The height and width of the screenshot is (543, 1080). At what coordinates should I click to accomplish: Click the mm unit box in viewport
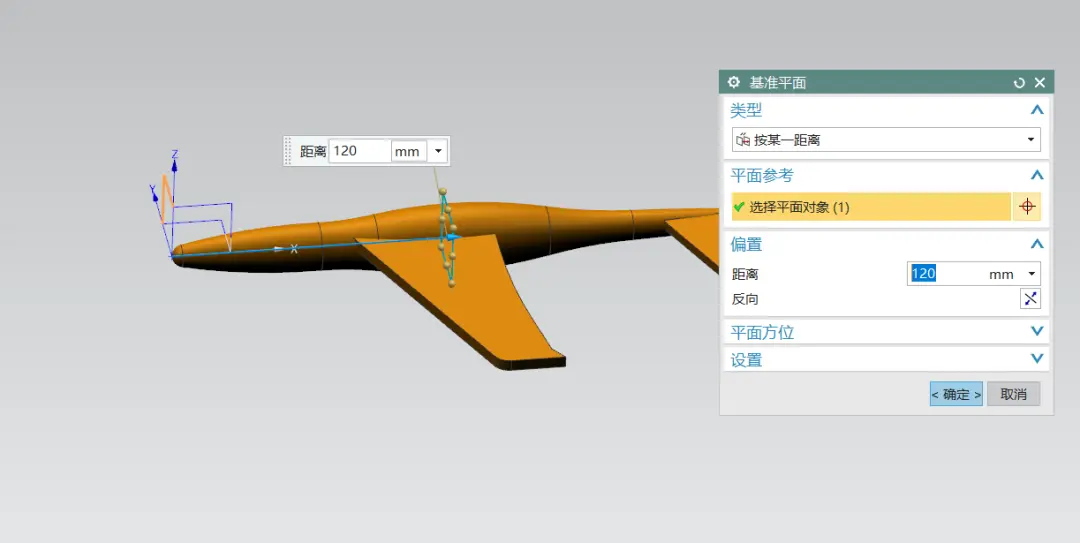point(408,151)
